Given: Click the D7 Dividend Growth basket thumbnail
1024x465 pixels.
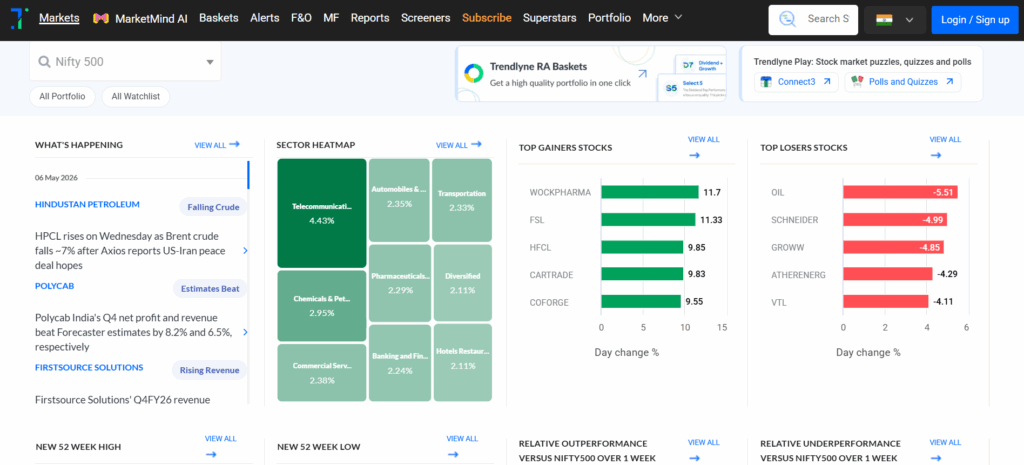Looking at the screenshot, I should point(701,66).
